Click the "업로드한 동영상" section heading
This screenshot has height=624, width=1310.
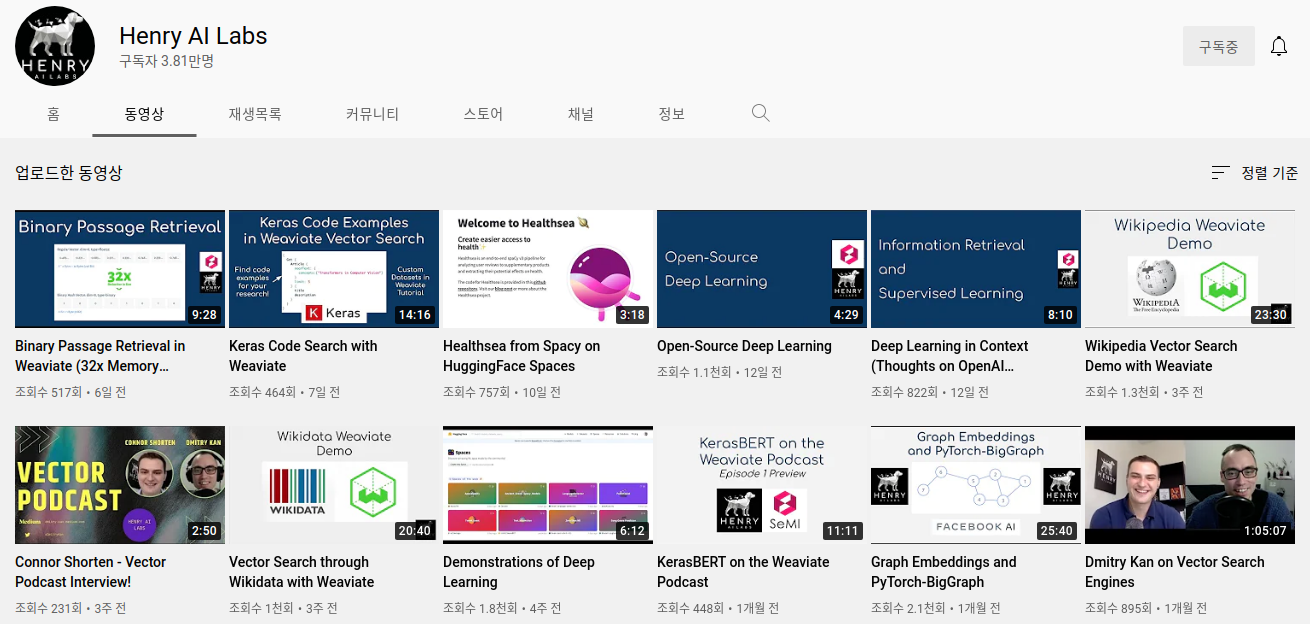coord(69,173)
